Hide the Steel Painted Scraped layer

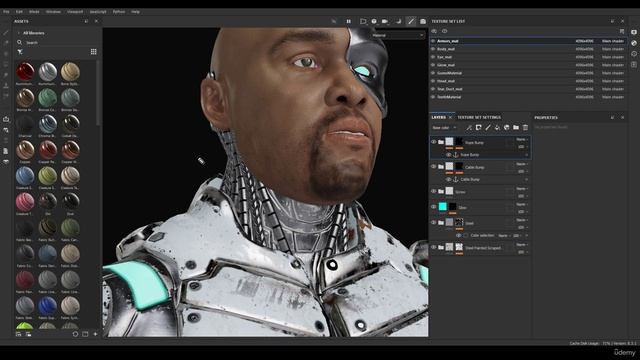pyautogui.click(x=433, y=247)
